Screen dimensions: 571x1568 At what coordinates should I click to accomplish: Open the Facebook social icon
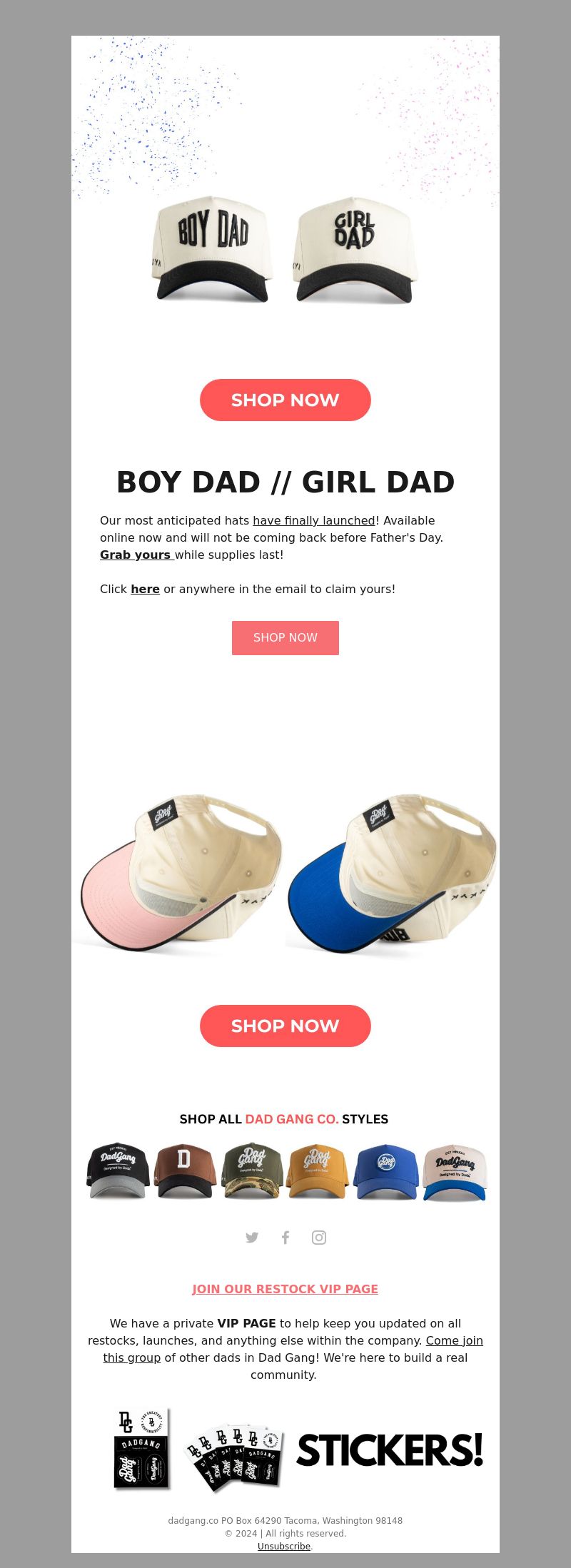point(285,1238)
